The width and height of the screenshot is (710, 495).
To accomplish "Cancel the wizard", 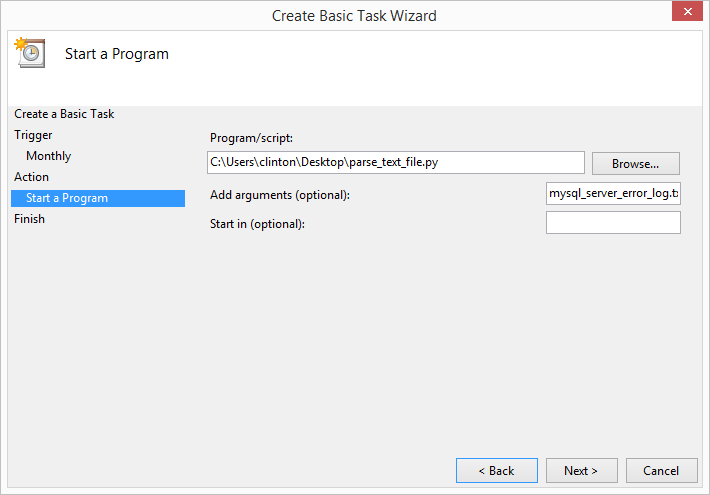I will (661, 471).
